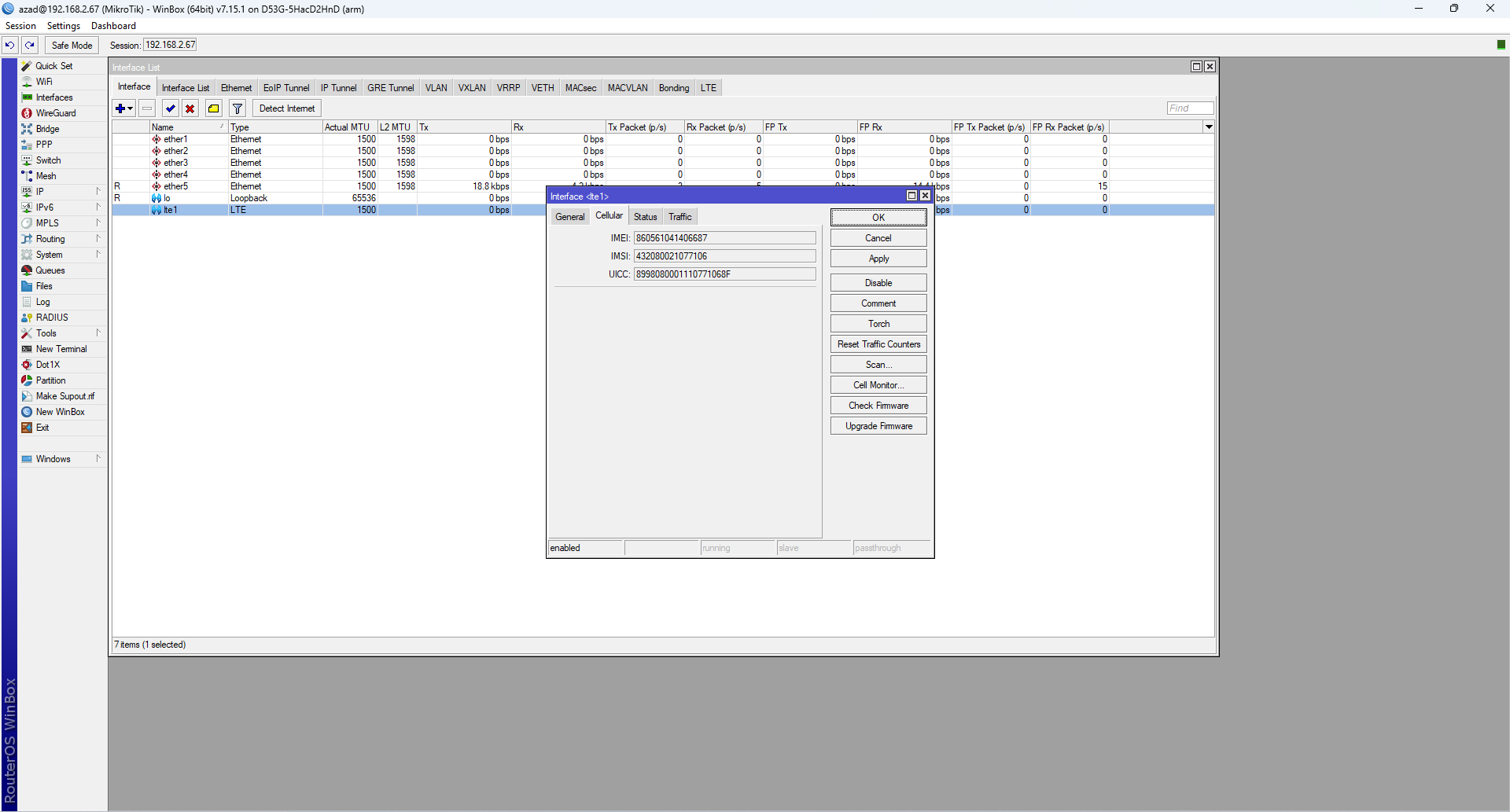The height and width of the screenshot is (812, 1510).
Task: Open PPP sidebar entry
Action: (44, 145)
